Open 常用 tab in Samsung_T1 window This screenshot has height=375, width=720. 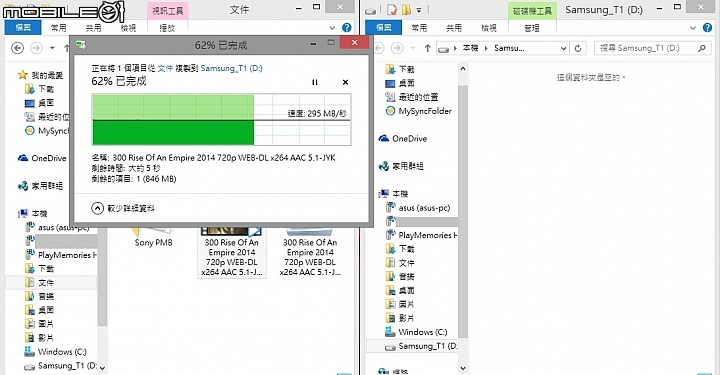419,28
